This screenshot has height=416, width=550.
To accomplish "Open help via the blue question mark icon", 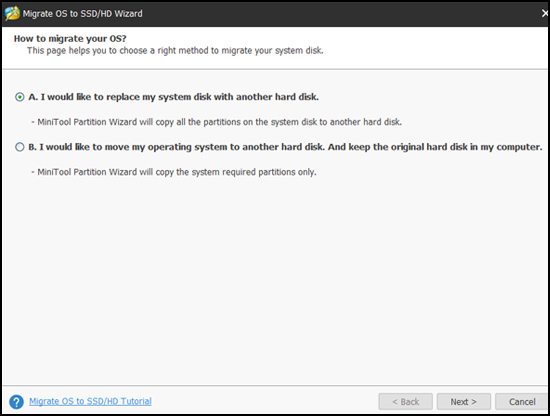I will (x=16, y=402).
